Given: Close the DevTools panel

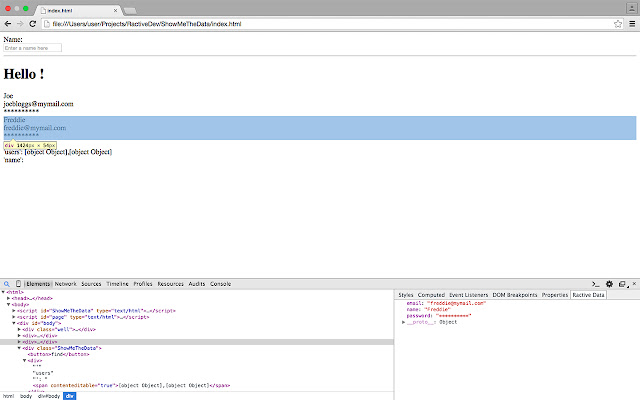Looking at the screenshot, I should [x=634, y=283].
